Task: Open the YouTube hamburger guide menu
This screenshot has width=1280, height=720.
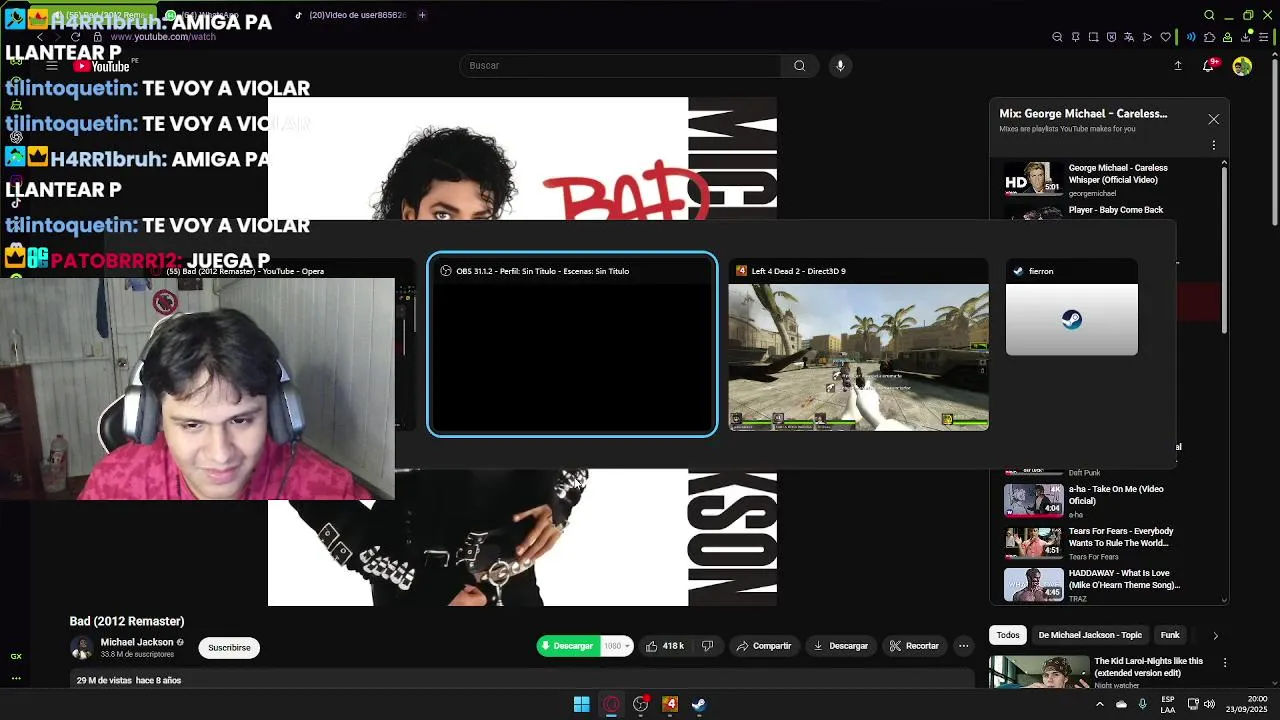Action: tap(52, 66)
